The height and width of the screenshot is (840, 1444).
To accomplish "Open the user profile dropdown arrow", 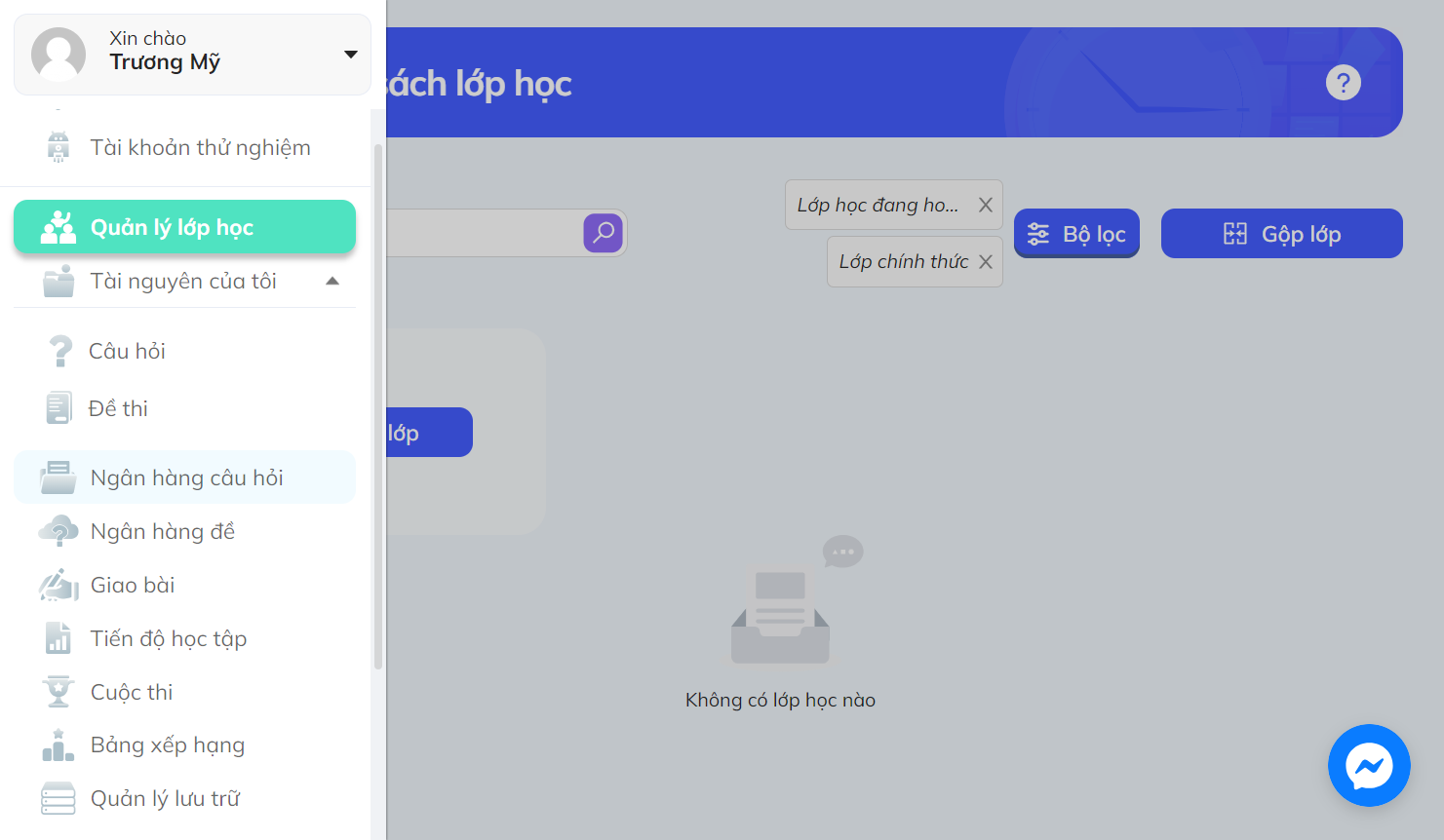I will pos(351,55).
